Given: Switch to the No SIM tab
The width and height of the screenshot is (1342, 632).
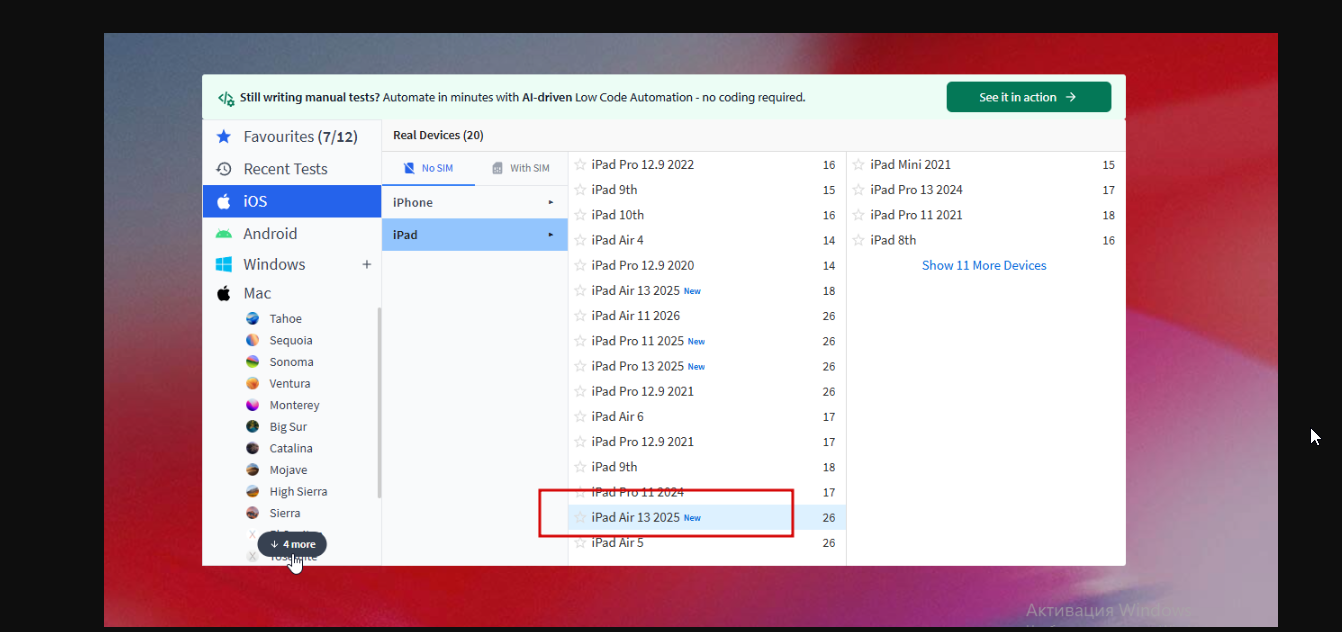Looking at the screenshot, I should 428,168.
